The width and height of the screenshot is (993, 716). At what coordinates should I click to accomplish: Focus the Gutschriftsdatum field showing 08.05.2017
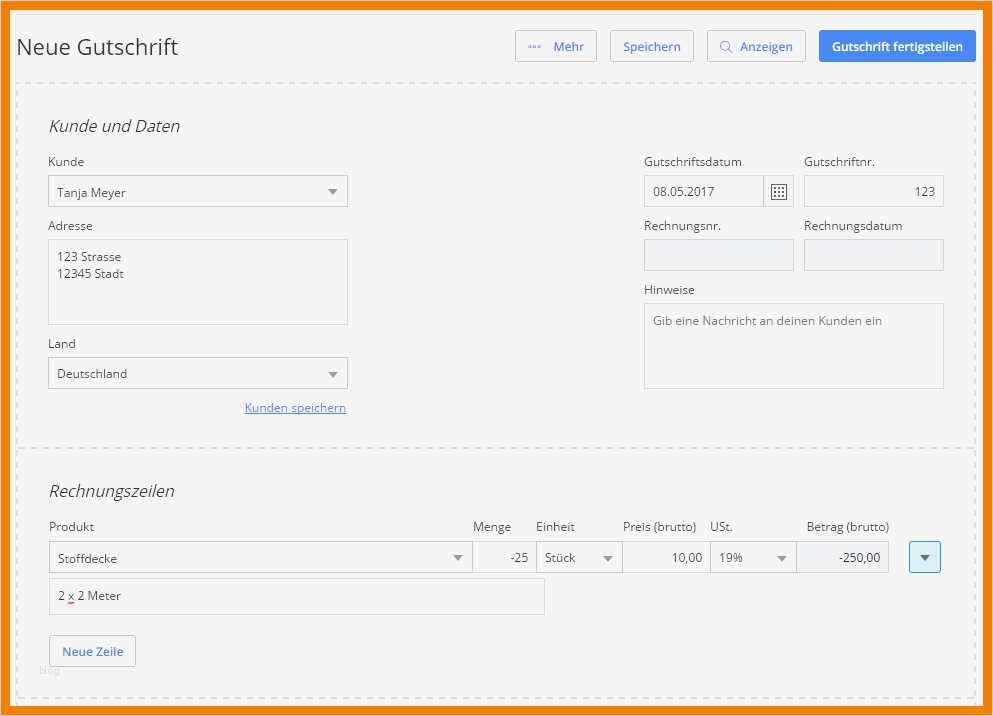704,191
